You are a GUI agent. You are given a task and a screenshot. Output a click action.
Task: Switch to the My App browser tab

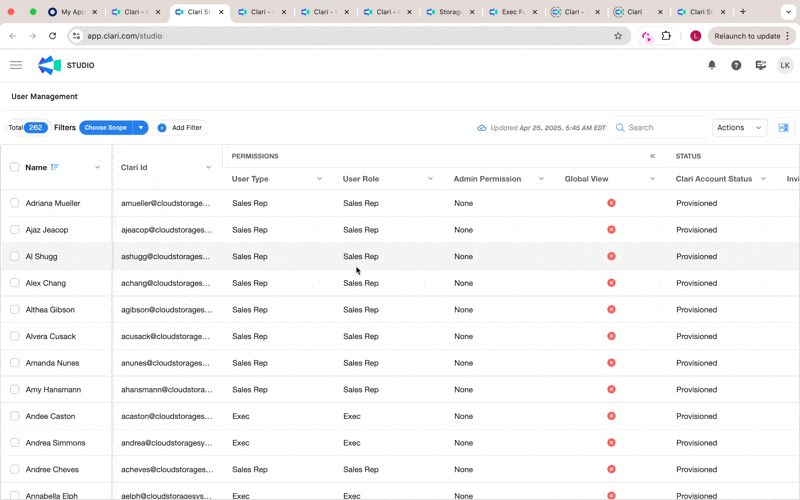coord(72,12)
